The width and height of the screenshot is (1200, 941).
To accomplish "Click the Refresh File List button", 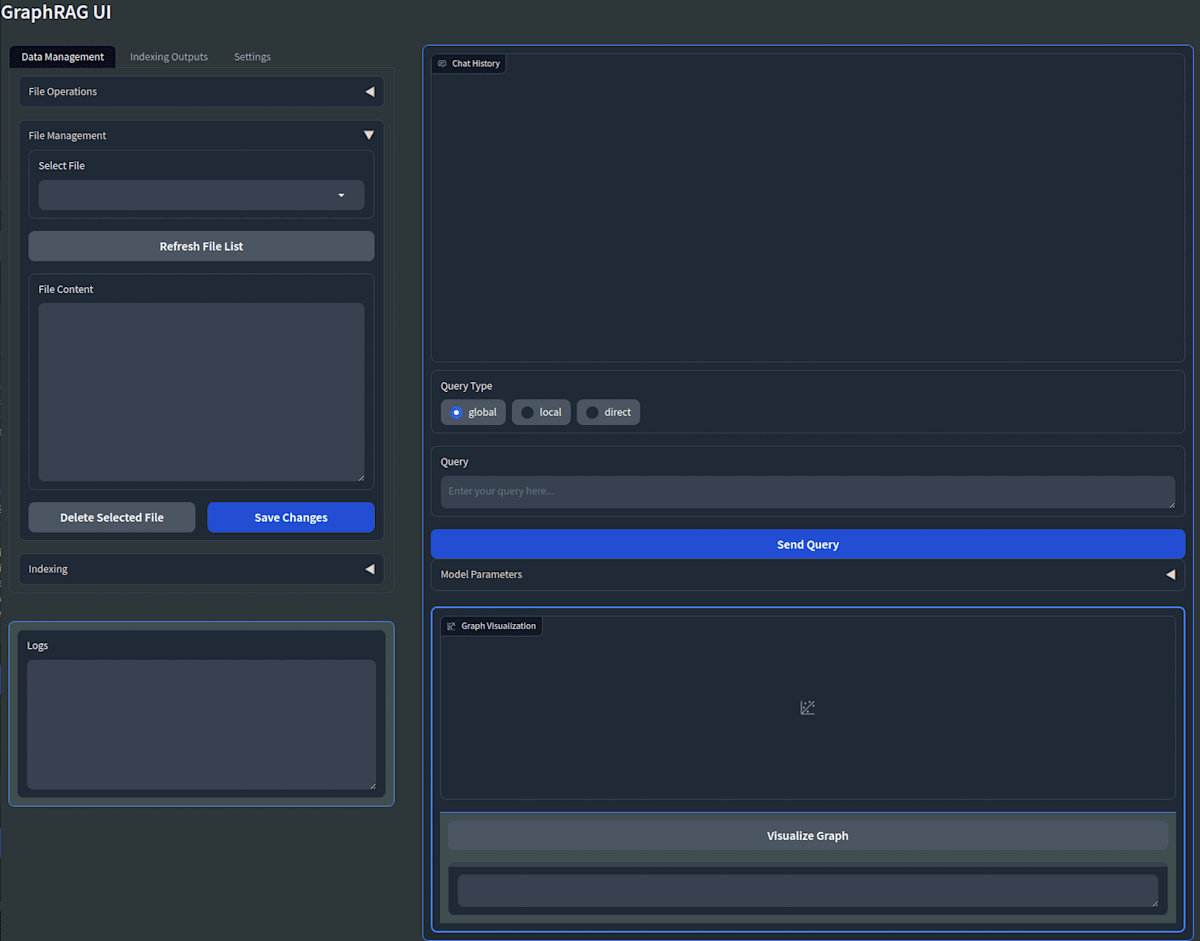I will coord(201,246).
